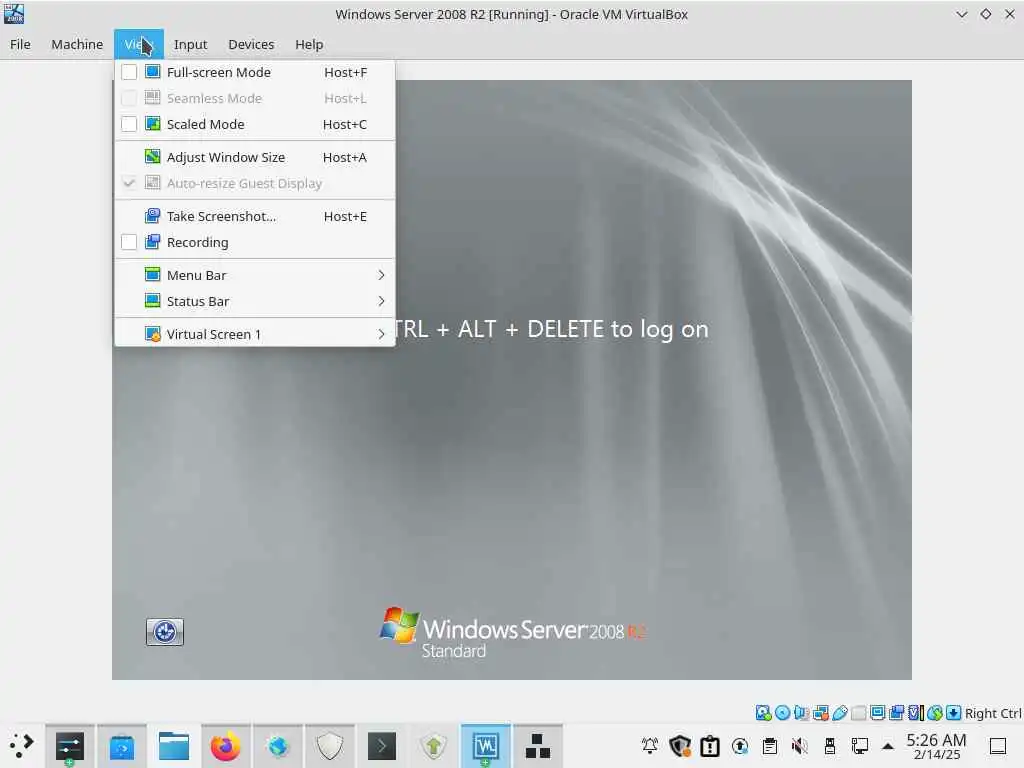Expand the Menu Bar submenu arrow
Image resolution: width=1024 pixels, height=768 pixels.
click(381, 275)
